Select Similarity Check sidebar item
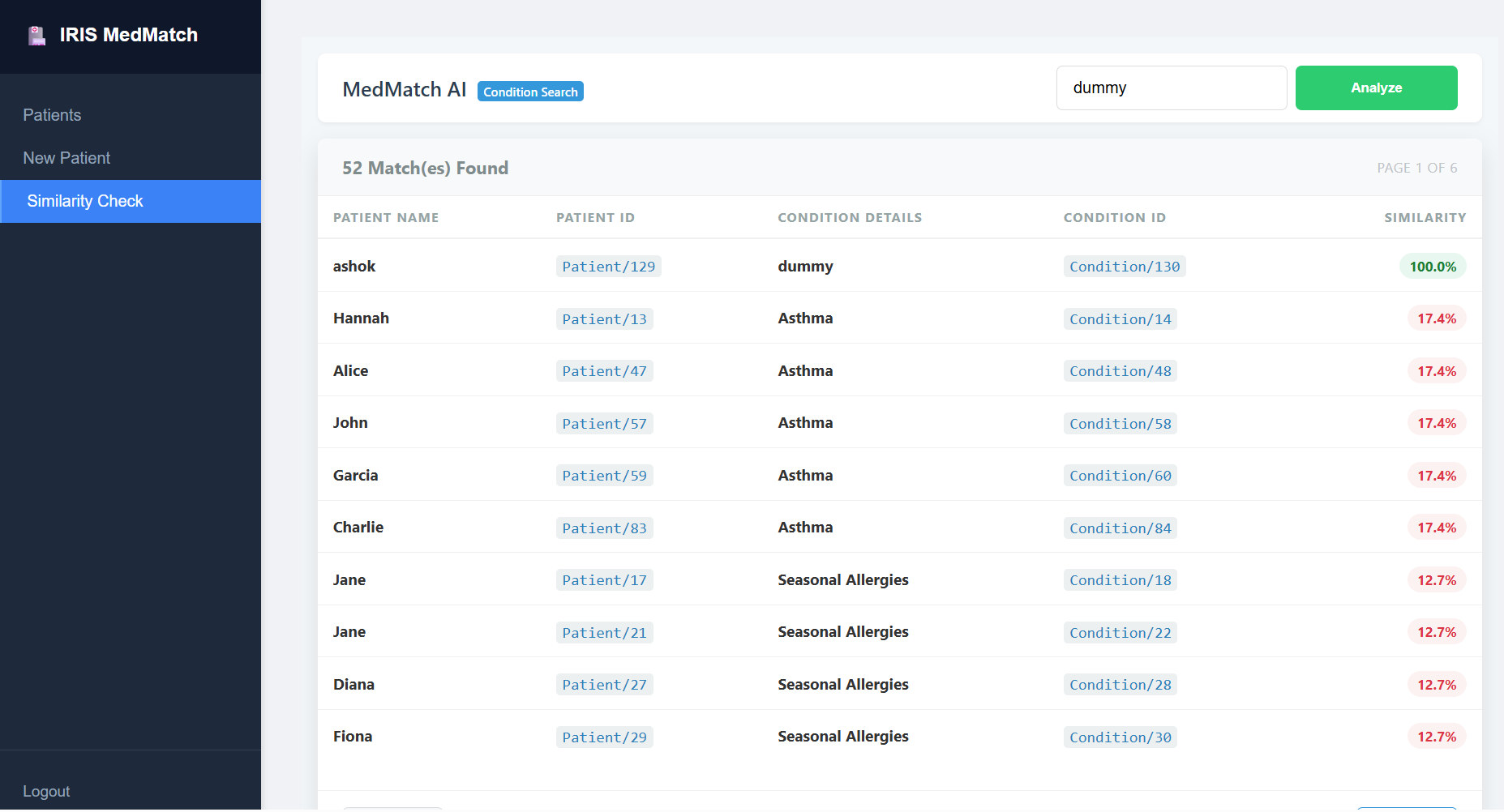Image resolution: width=1504 pixels, height=812 pixels. (x=85, y=201)
